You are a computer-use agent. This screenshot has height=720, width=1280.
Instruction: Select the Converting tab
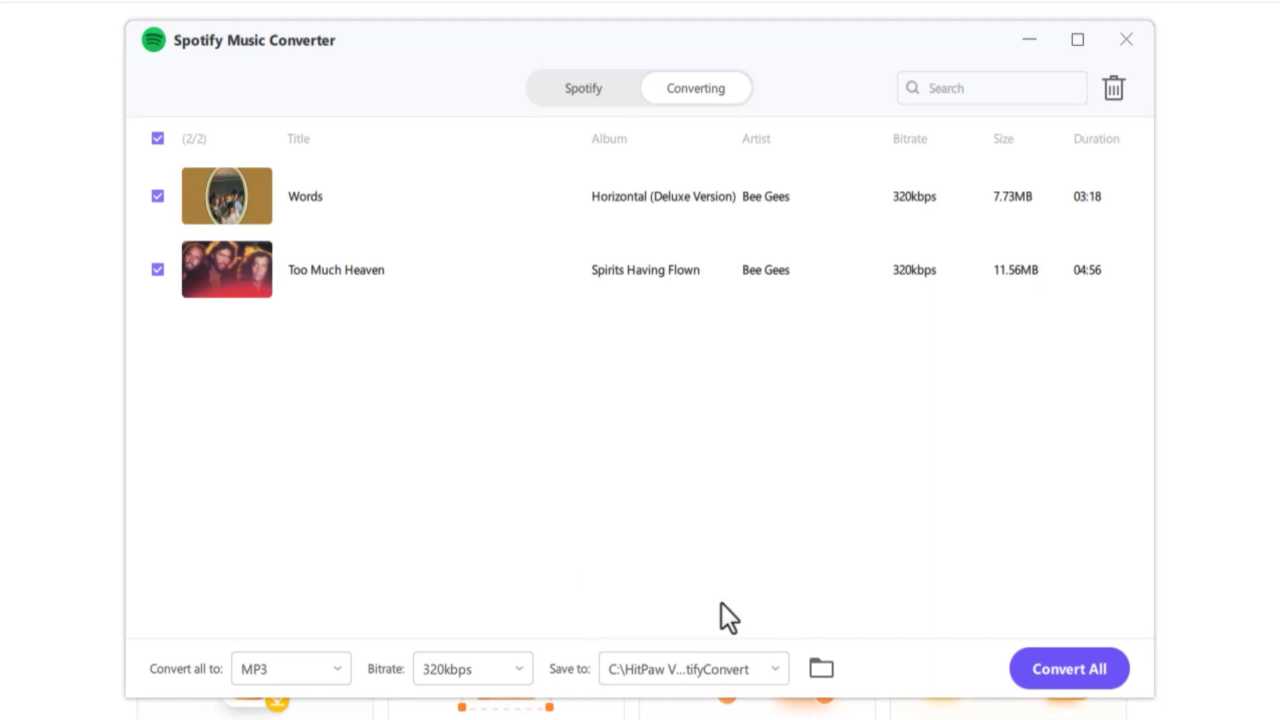(695, 88)
